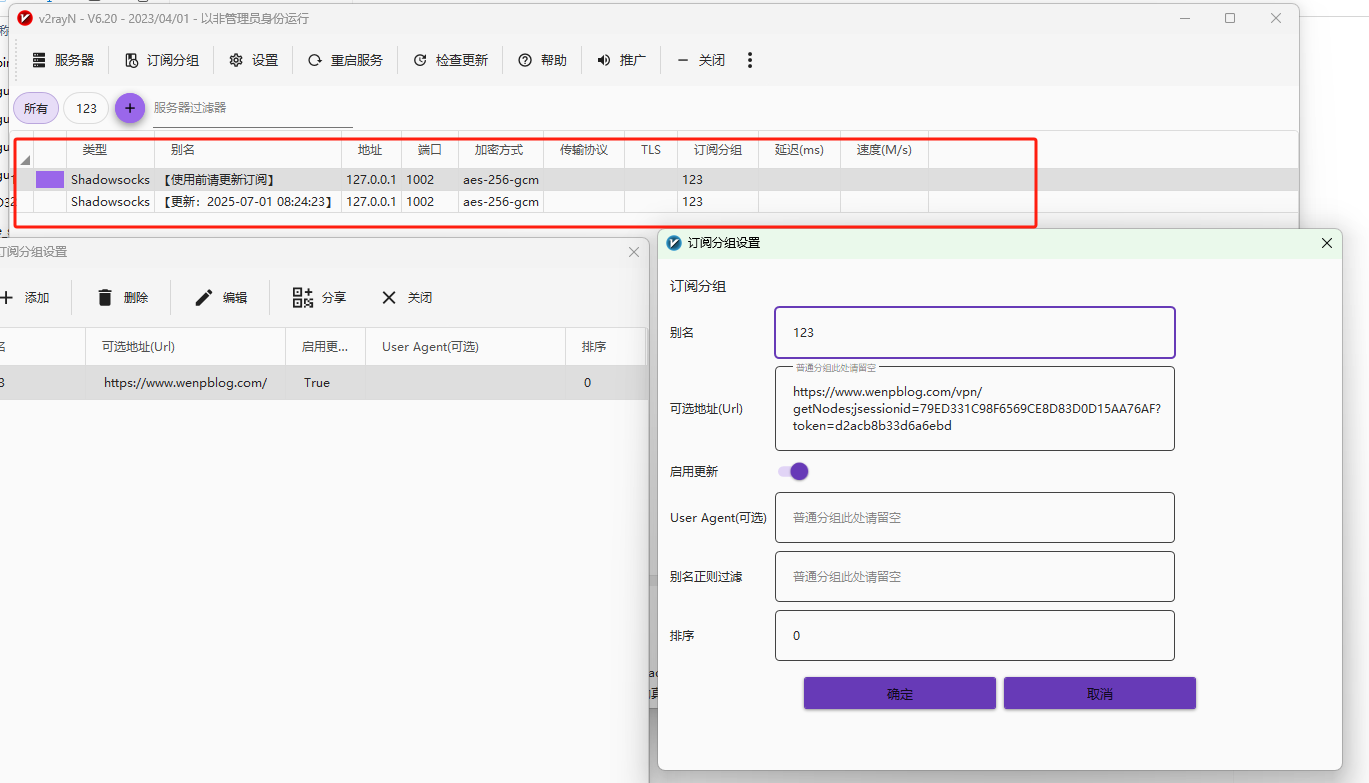Select the 所有 group tab
This screenshot has width=1369, height=783.
pyautogui.click(x=36, y=108)
